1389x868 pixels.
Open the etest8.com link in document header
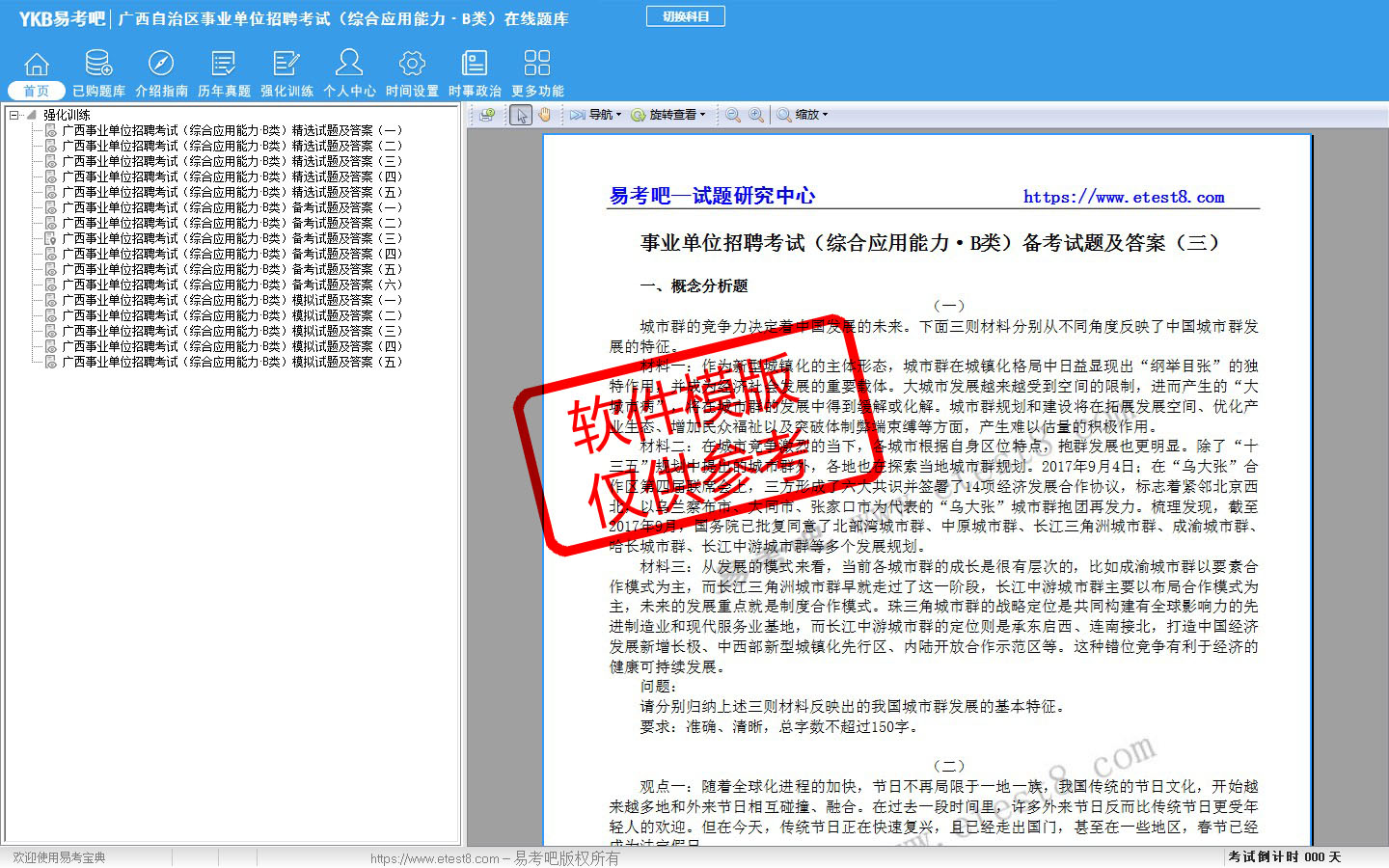(1123, 197)
